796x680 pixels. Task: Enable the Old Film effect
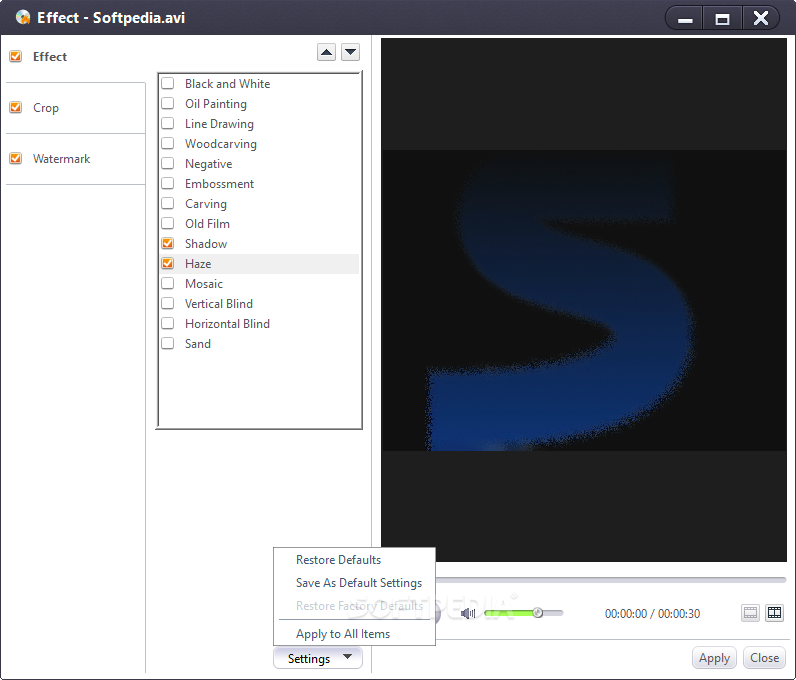coord(168,223)
